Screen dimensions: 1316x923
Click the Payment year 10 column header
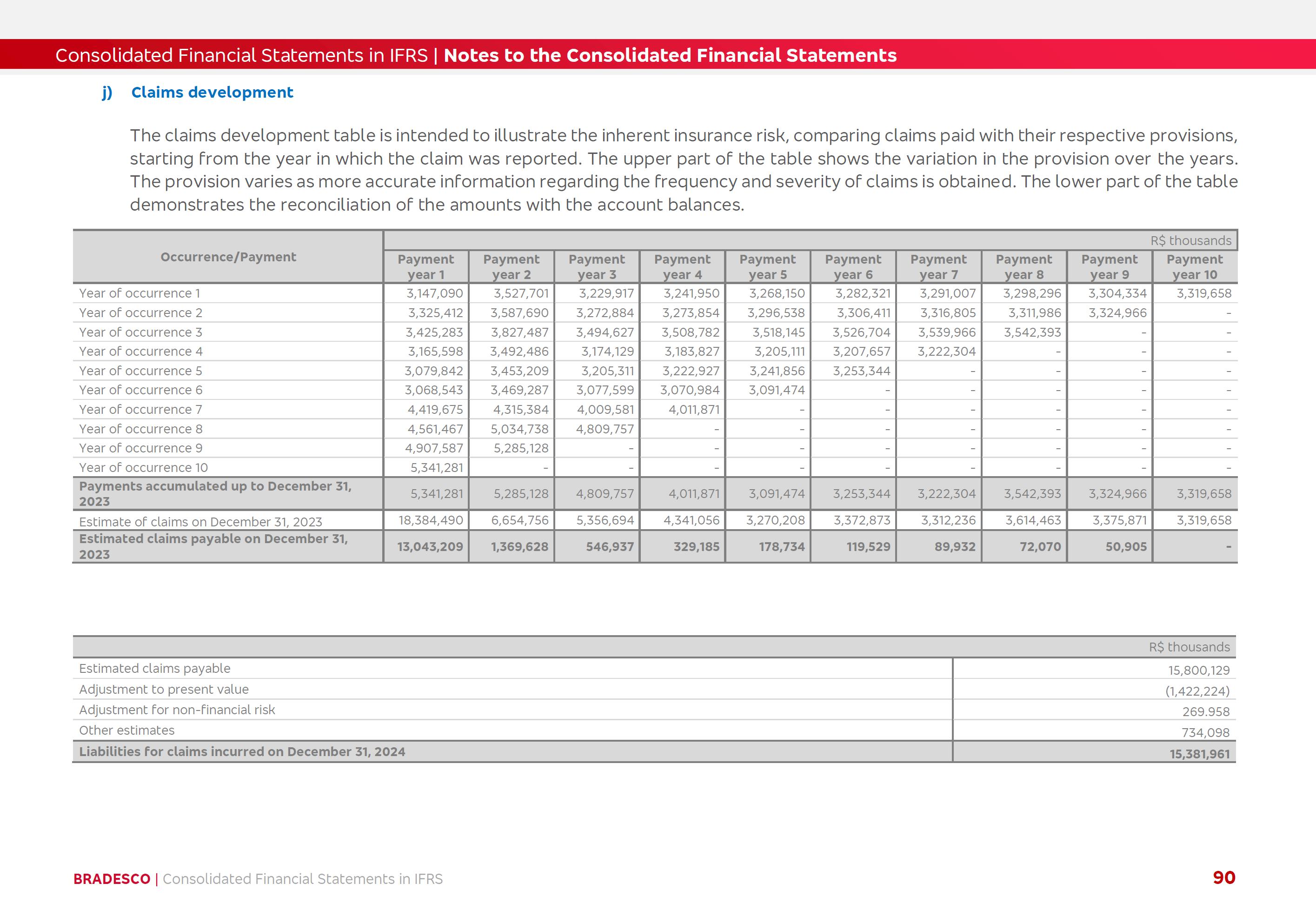pyautogui.click(x=1195, y=266)
